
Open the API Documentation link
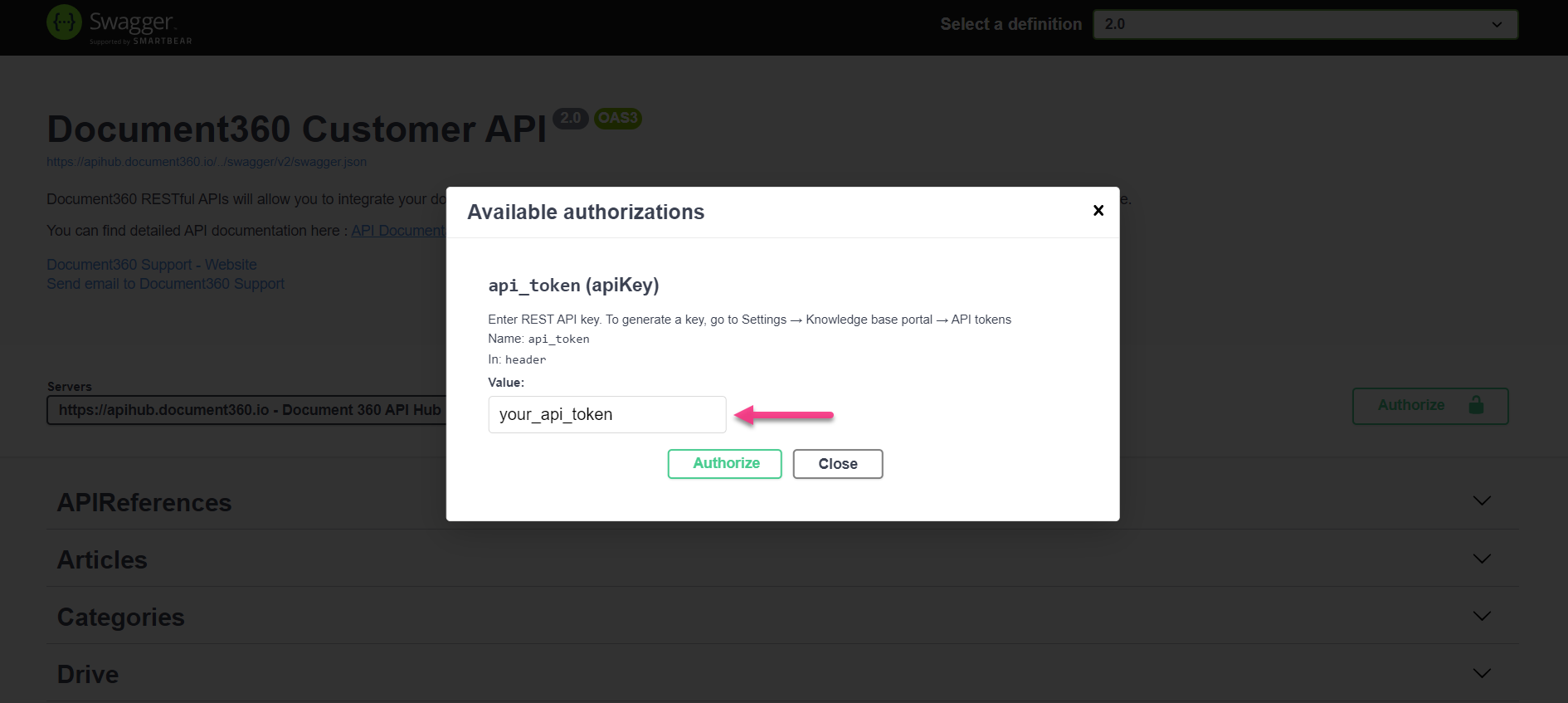point(398,231)
